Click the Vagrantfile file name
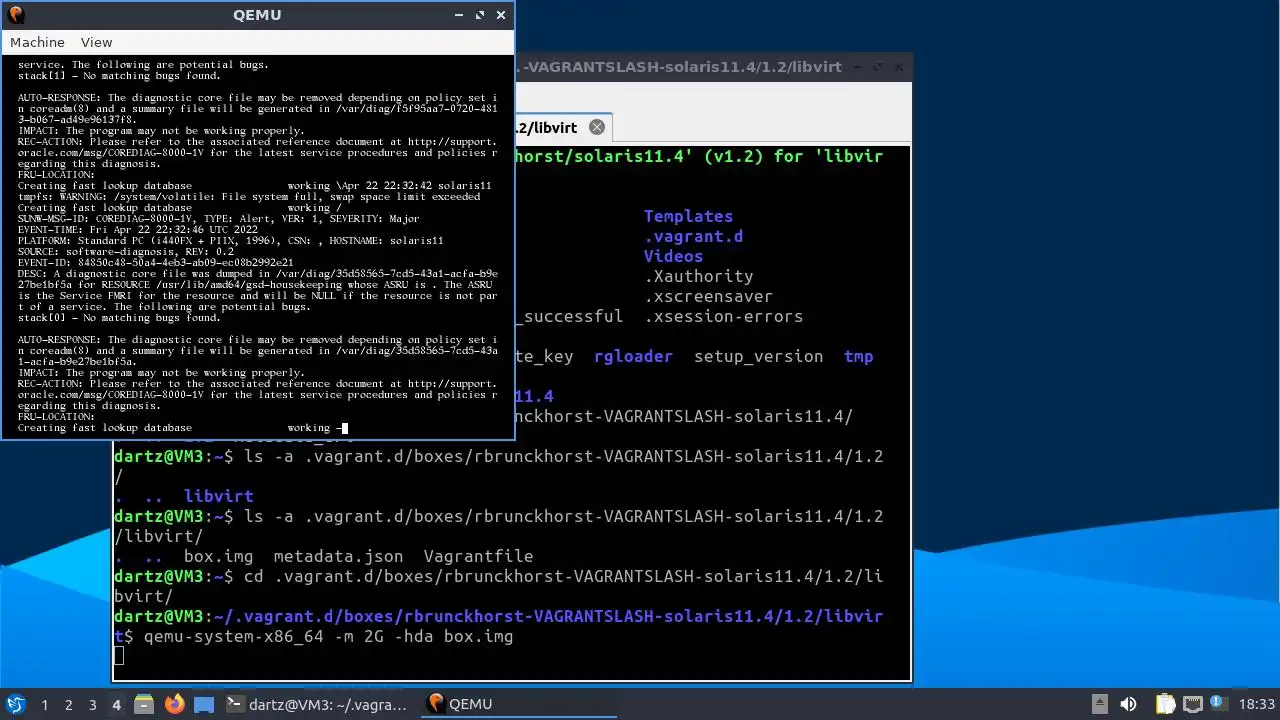Image resolution: width=1280 pixels, height=720 pixels. point(478,556)
